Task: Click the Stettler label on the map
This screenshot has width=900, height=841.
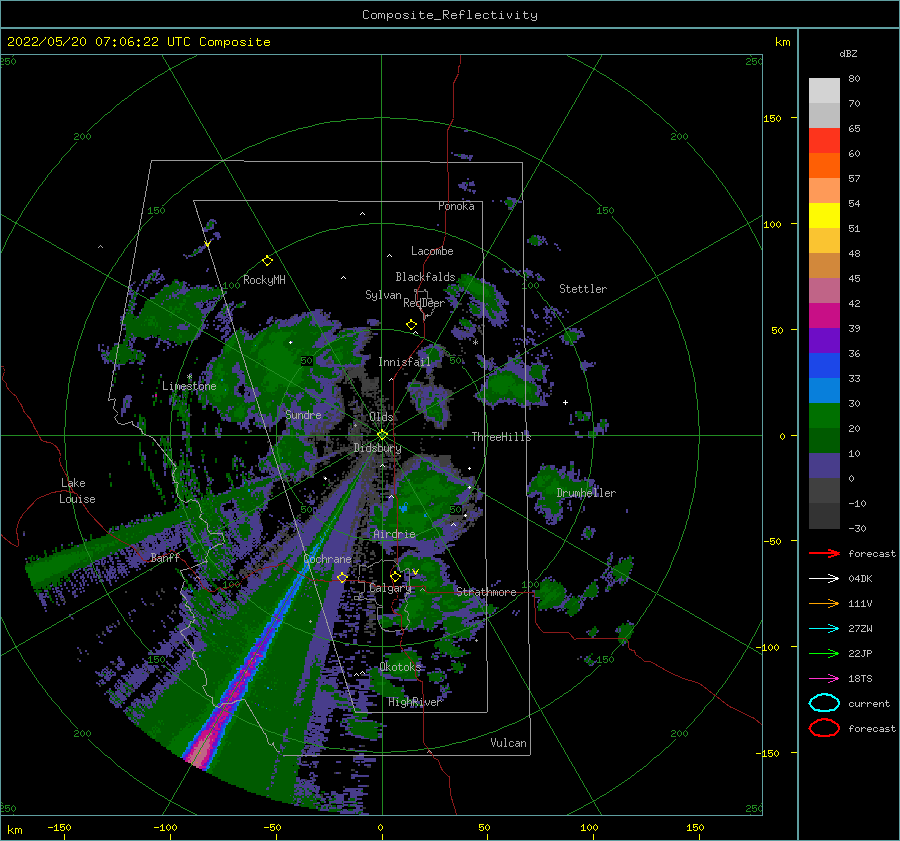Action: coord(583,289)
